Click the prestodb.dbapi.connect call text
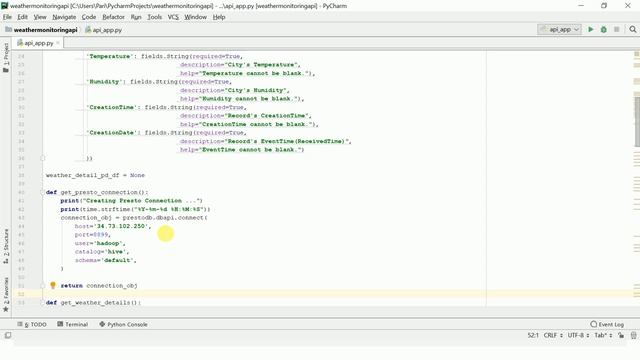 [165, 218]
